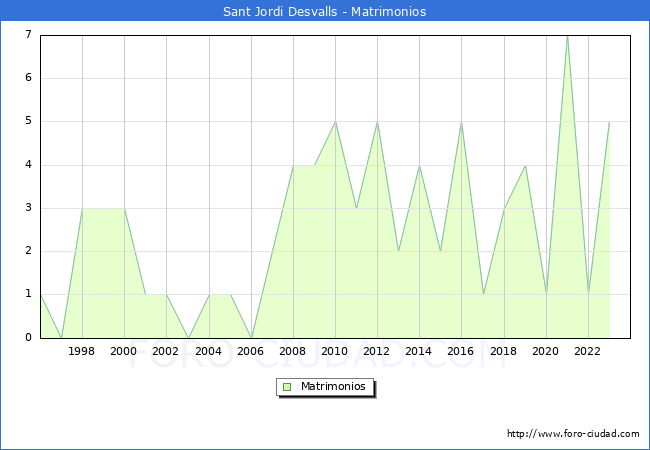Click the y-axis label 0

pos(28,337)
